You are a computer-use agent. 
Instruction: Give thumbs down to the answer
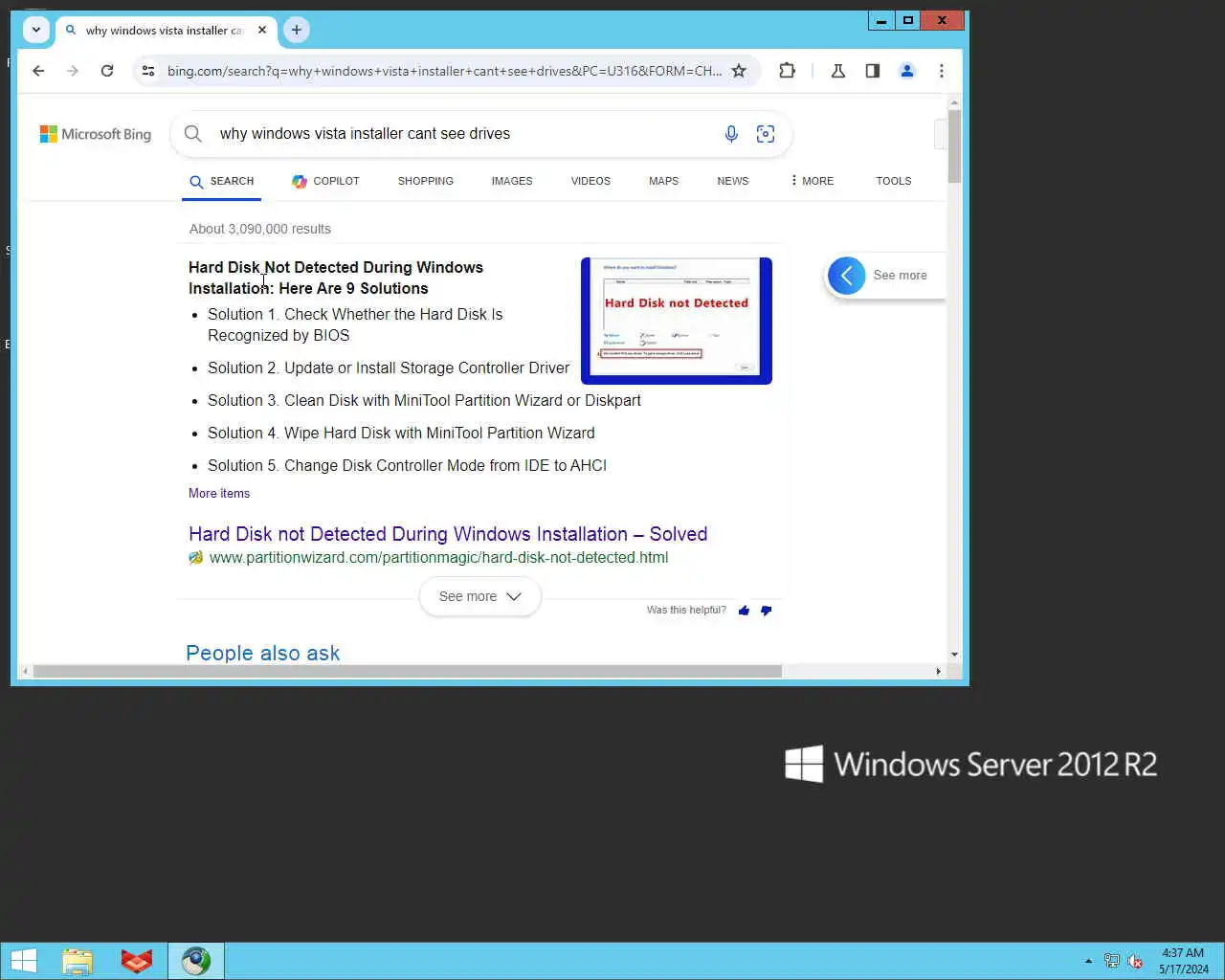click(766, 611)
